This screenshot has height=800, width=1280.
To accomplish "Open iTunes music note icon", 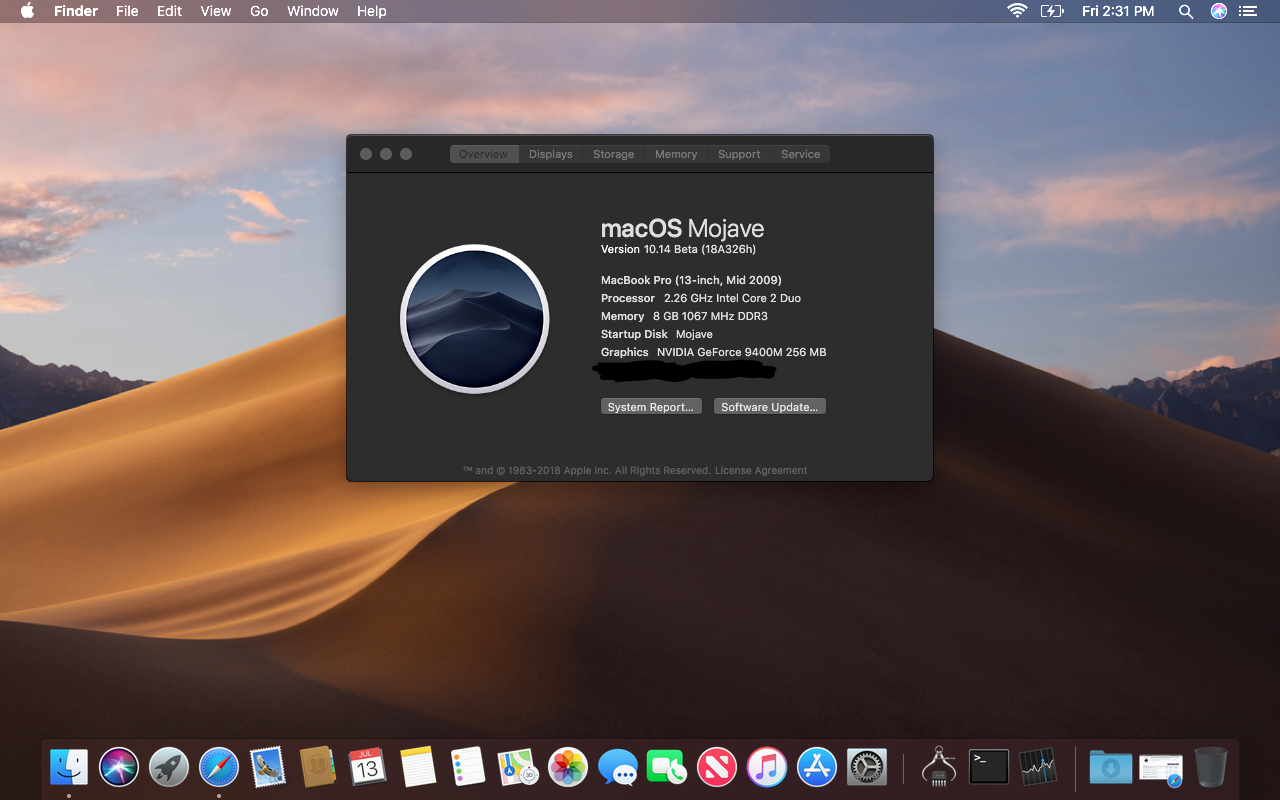I will coord(767,767).
